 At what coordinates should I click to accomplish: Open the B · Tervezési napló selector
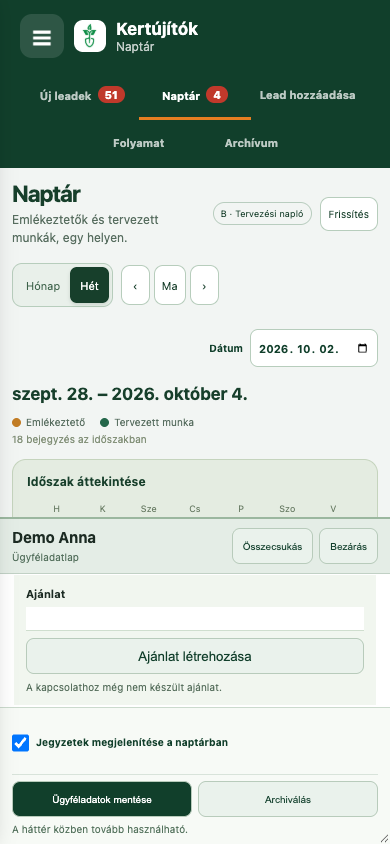point(263,214)
